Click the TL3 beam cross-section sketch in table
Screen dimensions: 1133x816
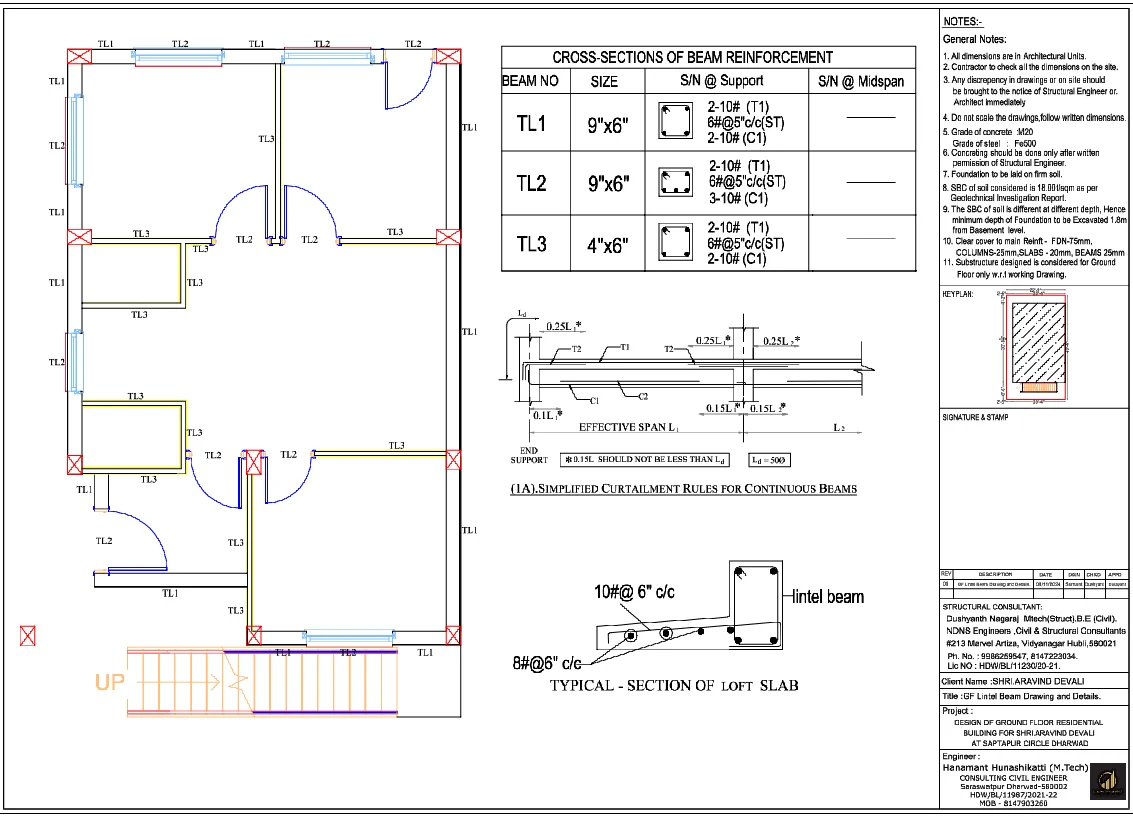coord(676,242)
